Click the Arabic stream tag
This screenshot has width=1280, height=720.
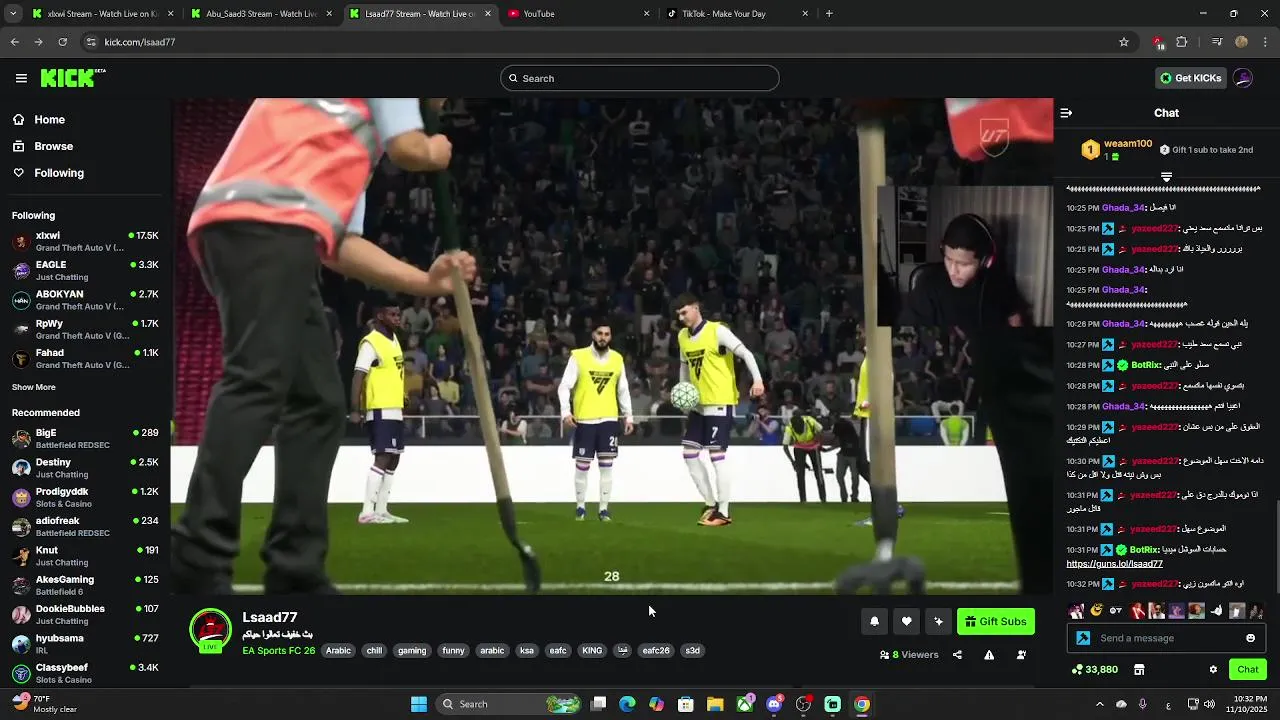coord(338,651)
